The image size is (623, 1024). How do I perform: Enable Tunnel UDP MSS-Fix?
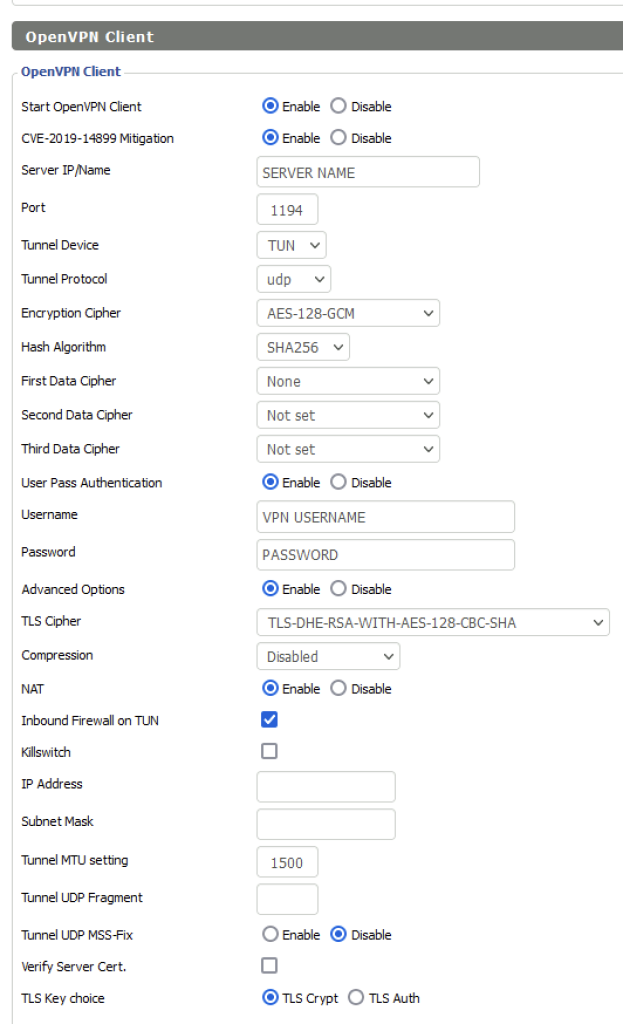[x=268, y=934]
